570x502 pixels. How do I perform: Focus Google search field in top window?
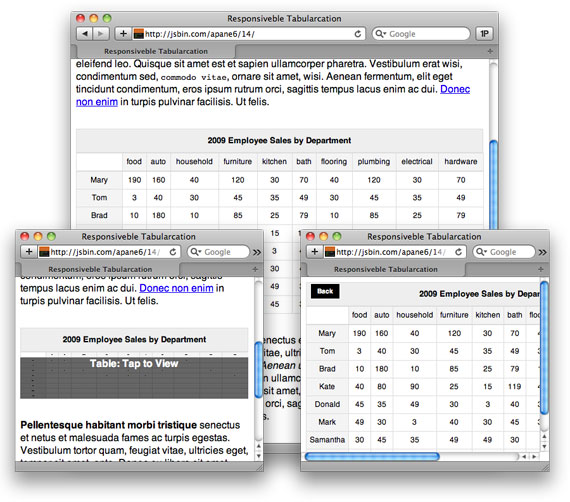421,34
